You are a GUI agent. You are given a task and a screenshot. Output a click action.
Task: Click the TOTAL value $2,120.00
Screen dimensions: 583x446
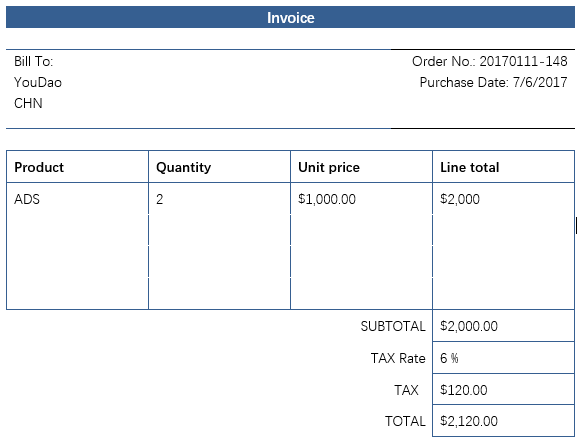point(503,421)
